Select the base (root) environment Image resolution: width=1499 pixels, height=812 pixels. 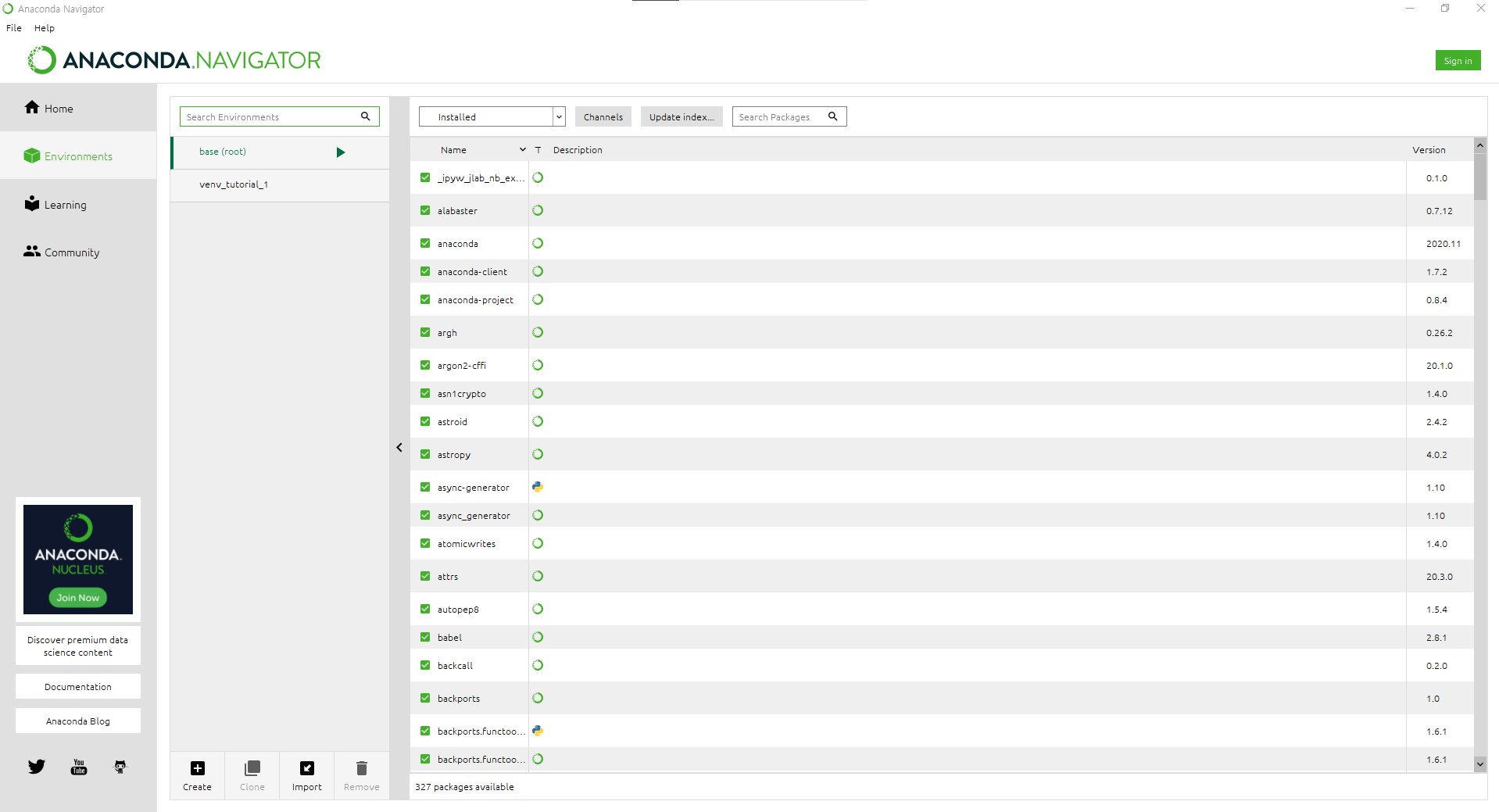pos(280,152)
